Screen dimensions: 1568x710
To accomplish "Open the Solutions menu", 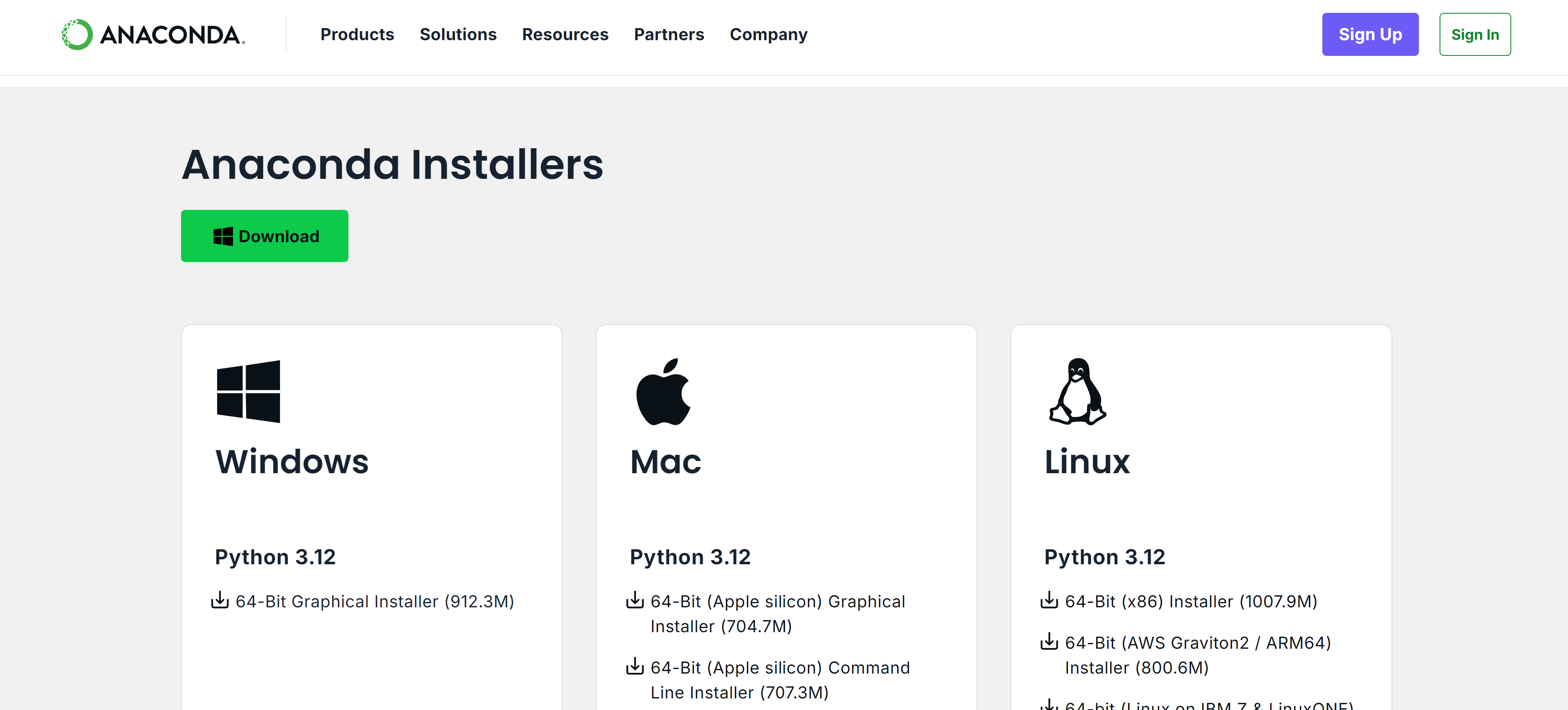I will [x=458, y=35].
